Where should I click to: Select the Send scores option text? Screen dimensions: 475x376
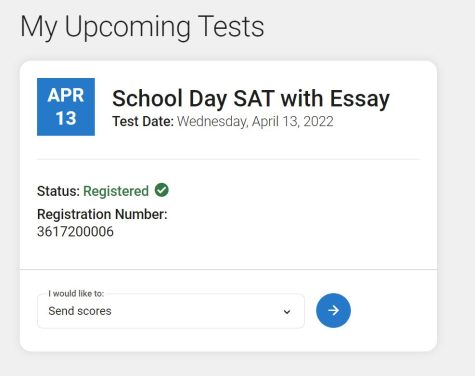80,311
